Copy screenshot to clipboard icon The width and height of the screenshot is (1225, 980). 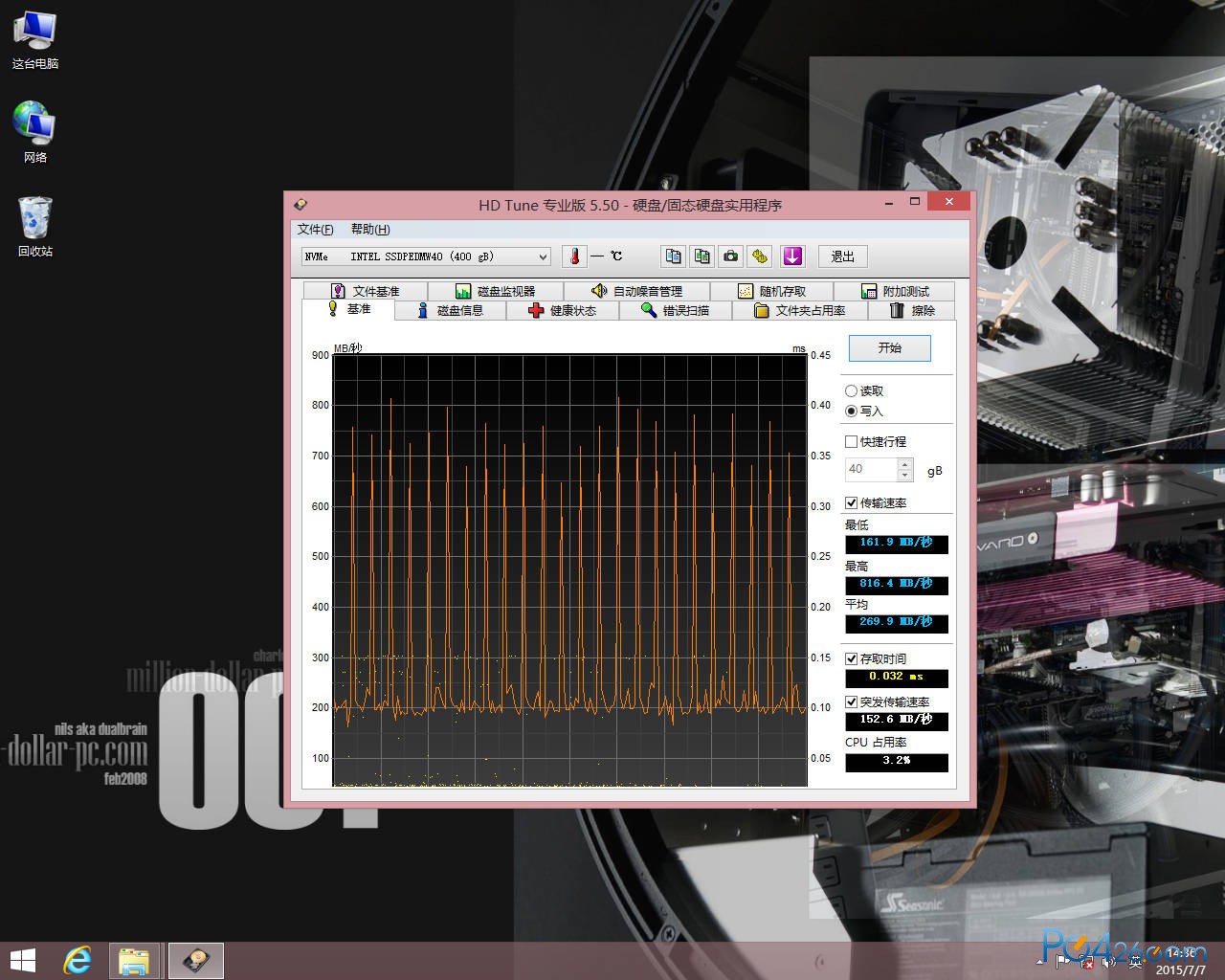[702, 256]
